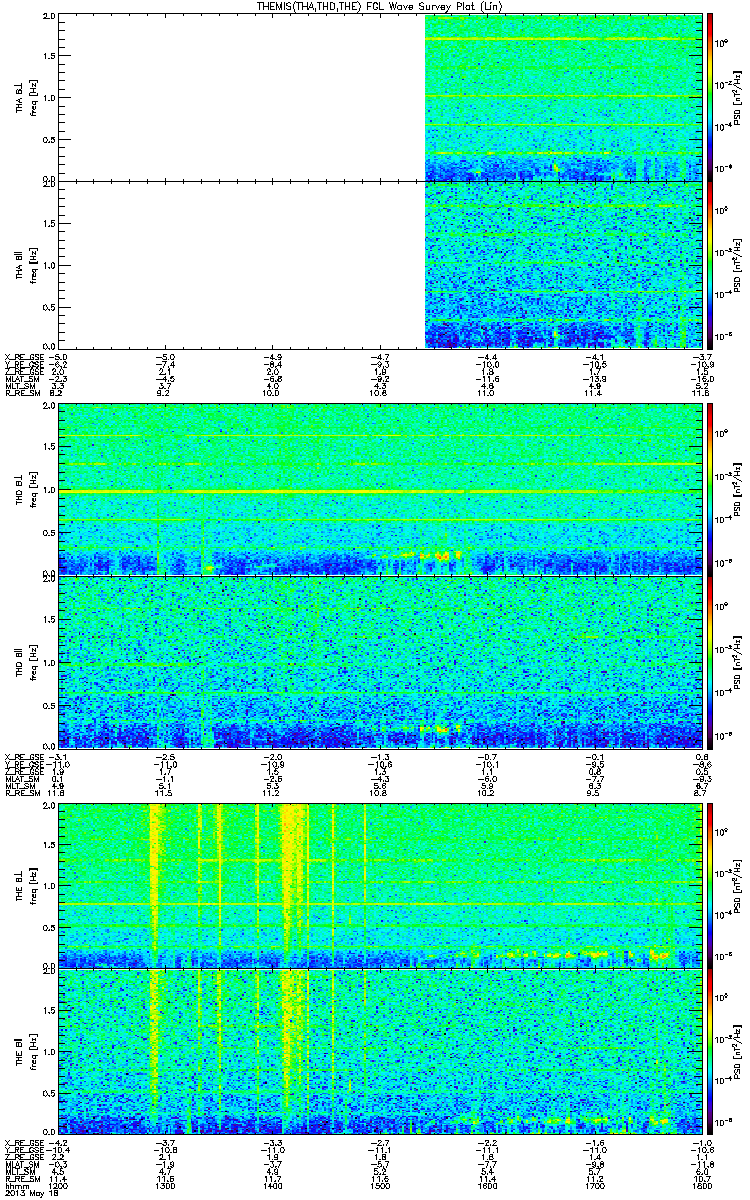Click the THA BL PSD color bar
Image resolution: width=750 pixels, height=1200 pixels.
pyautogui.click(x=710, y=97)
